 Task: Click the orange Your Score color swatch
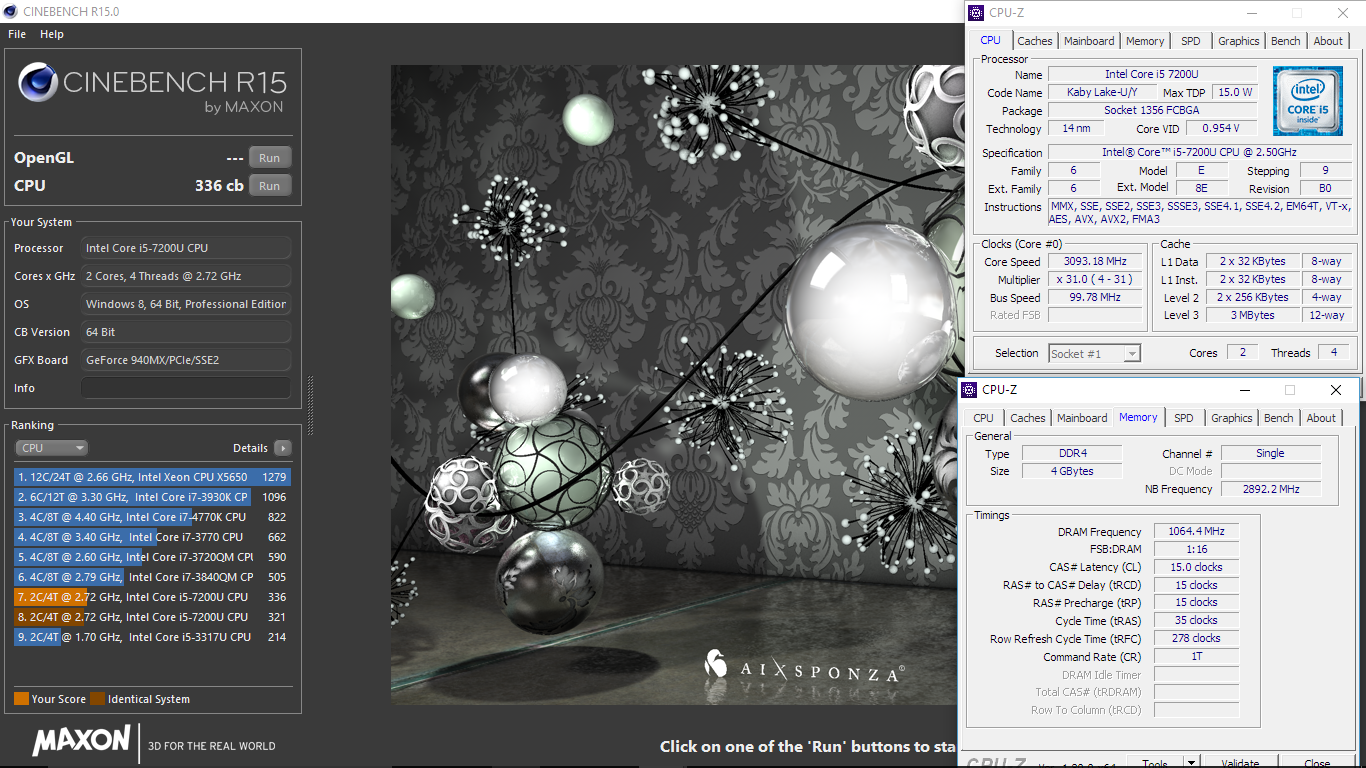(x=21, y=699)
